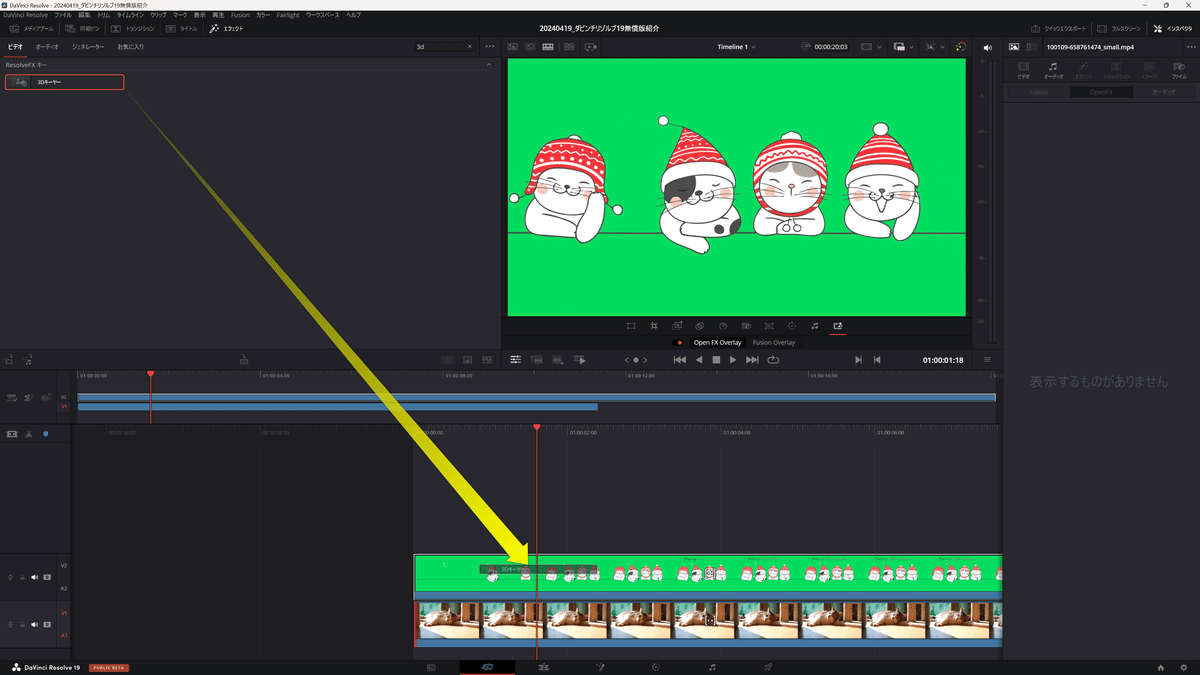Click the 00:00:20:03 duration timecode

830,47
